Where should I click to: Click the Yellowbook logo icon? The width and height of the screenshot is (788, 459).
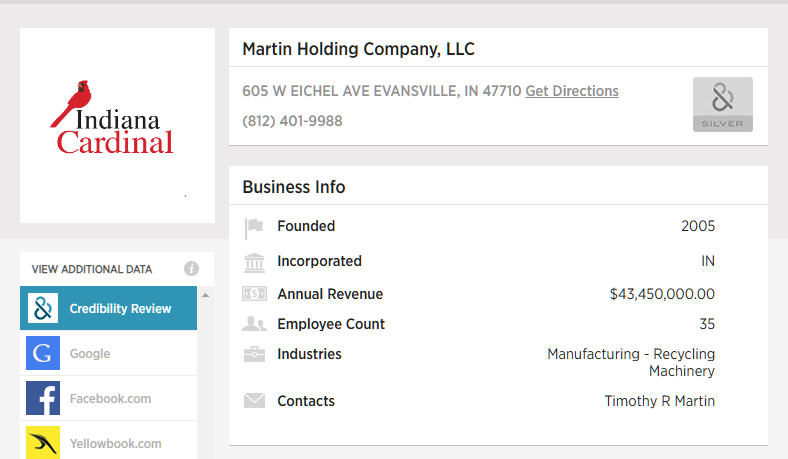tap(43, 443)
